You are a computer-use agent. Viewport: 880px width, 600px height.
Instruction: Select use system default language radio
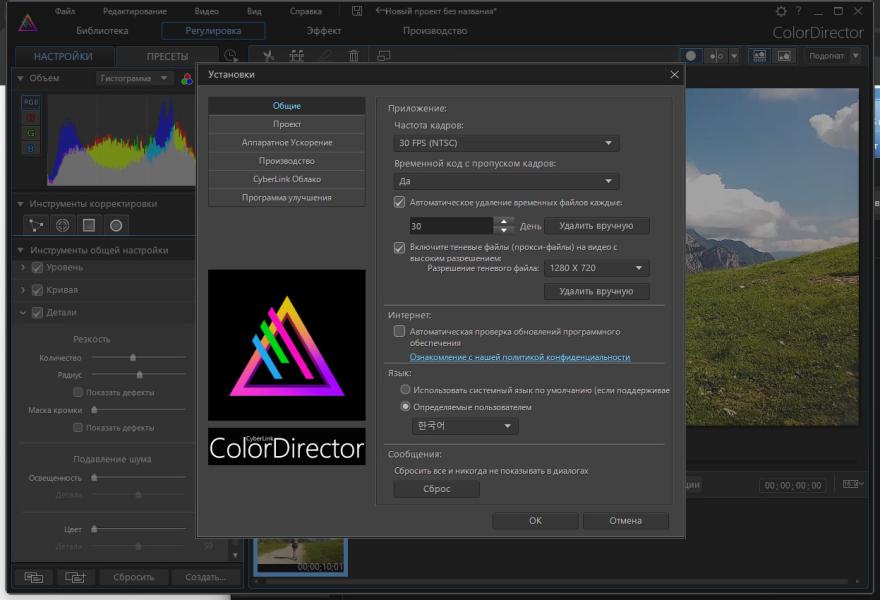point(405,389)
